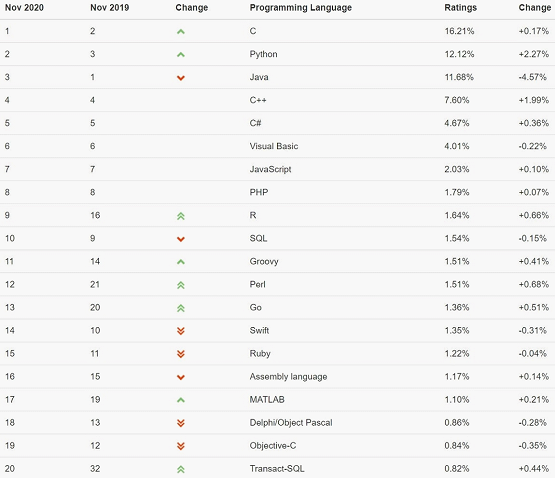Click the Ratings column header

[460, 8]
